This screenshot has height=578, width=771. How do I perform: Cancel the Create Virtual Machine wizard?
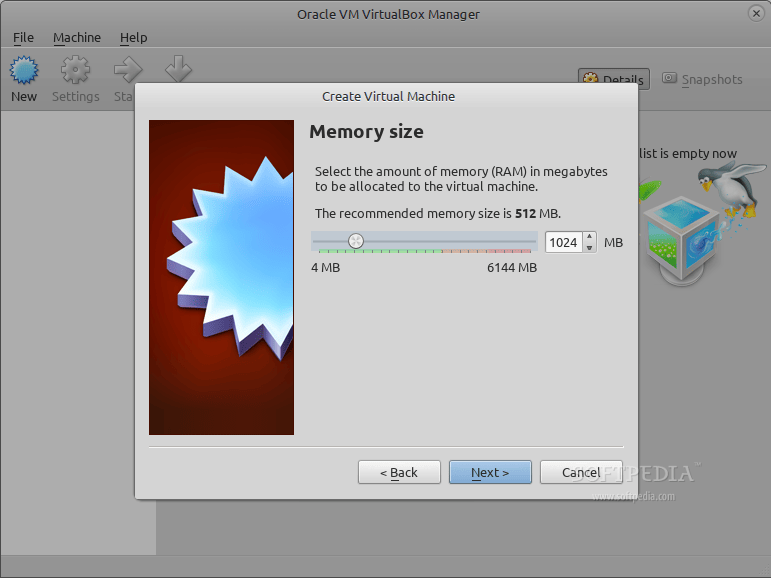tap(581, 472)
